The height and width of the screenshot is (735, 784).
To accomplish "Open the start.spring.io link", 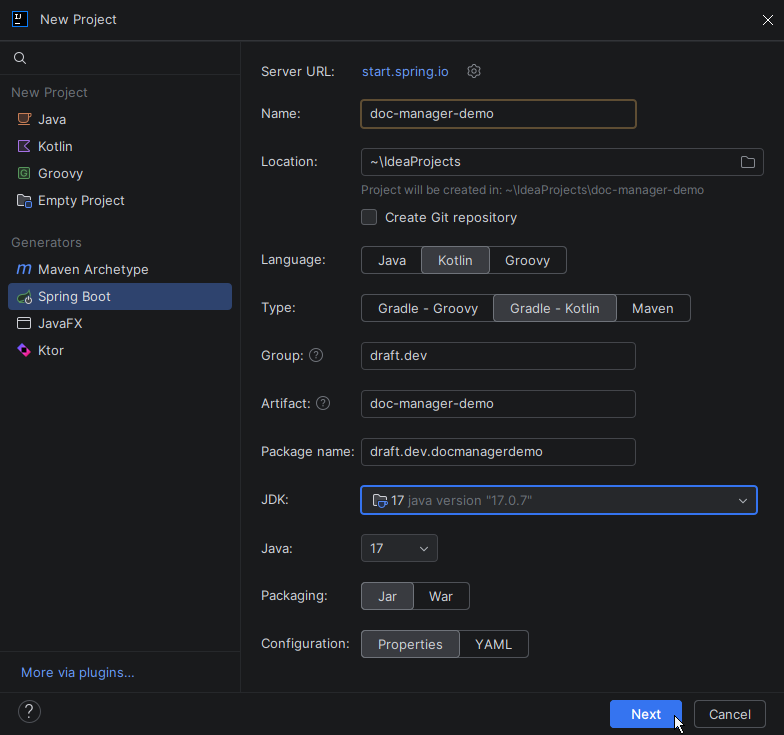I will coord(405,72).
